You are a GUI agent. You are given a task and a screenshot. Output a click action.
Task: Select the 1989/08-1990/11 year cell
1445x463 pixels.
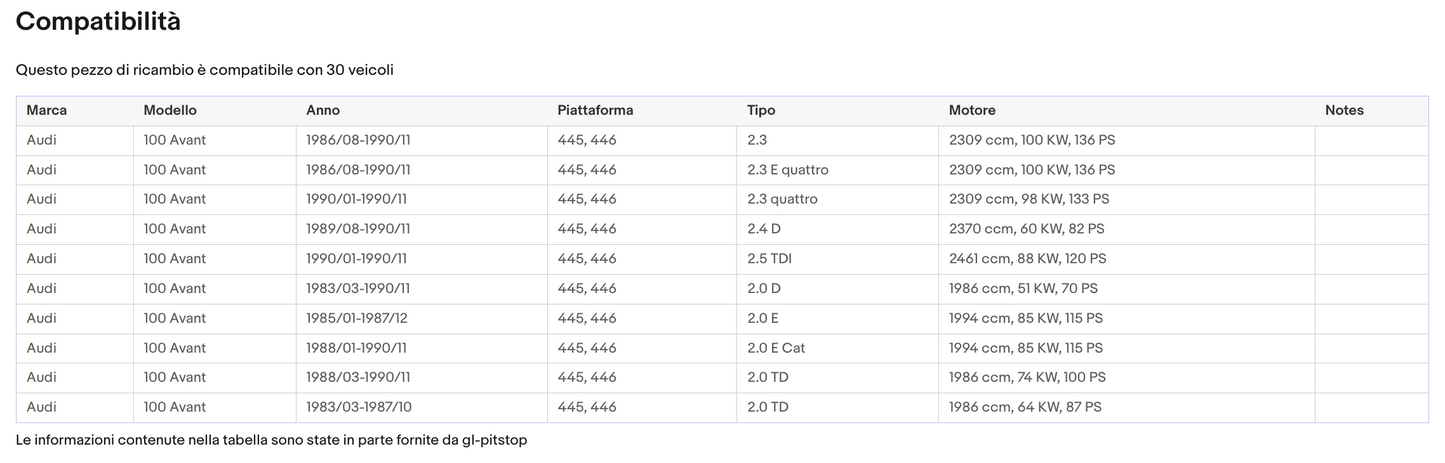(358, 229)
